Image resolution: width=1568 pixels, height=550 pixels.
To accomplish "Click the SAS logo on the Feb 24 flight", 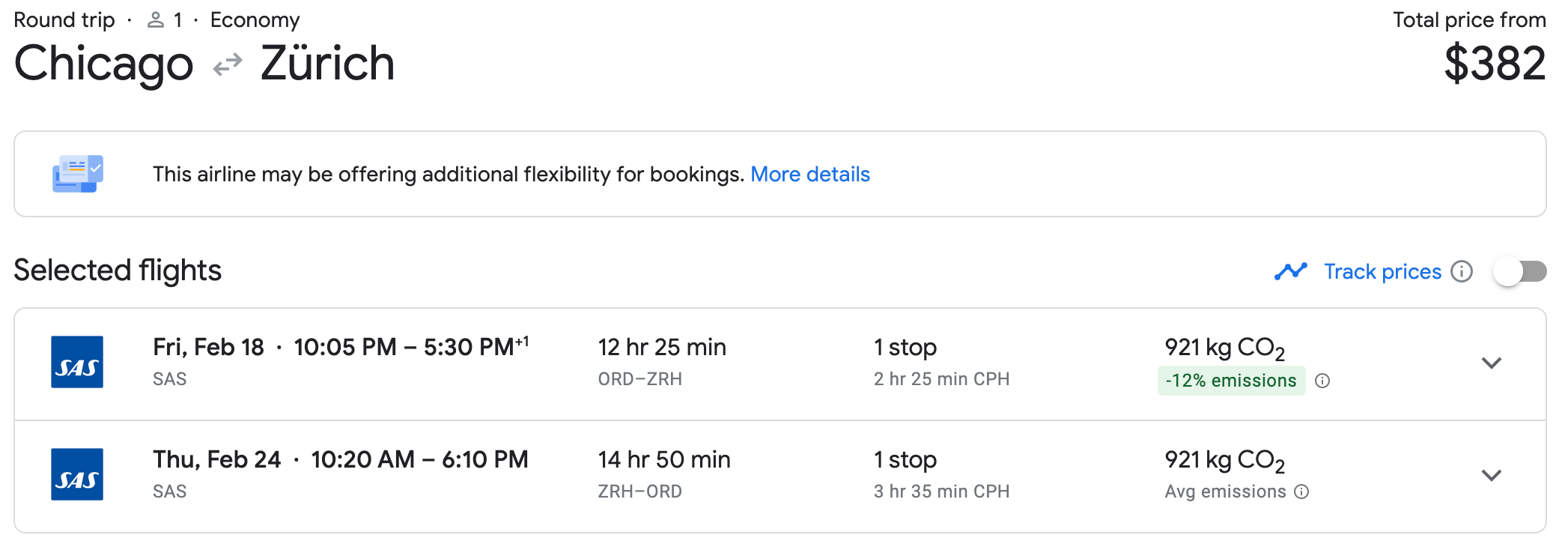I will click(77, 474).
